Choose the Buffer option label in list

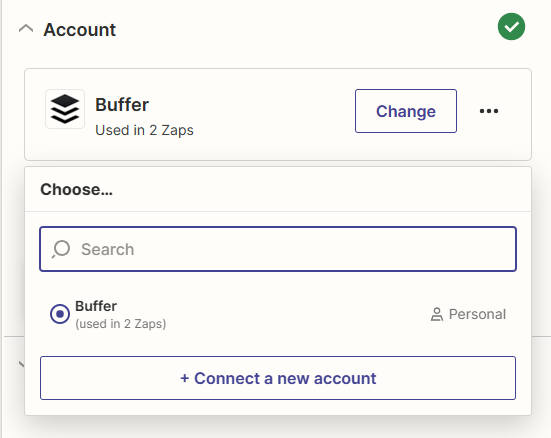tap(96, 306)
